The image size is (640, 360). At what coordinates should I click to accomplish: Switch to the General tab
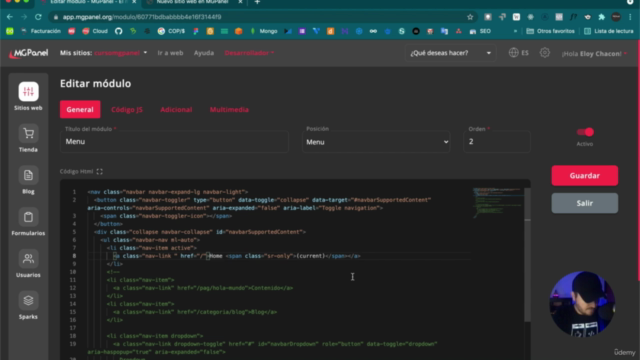pos(80,109)
